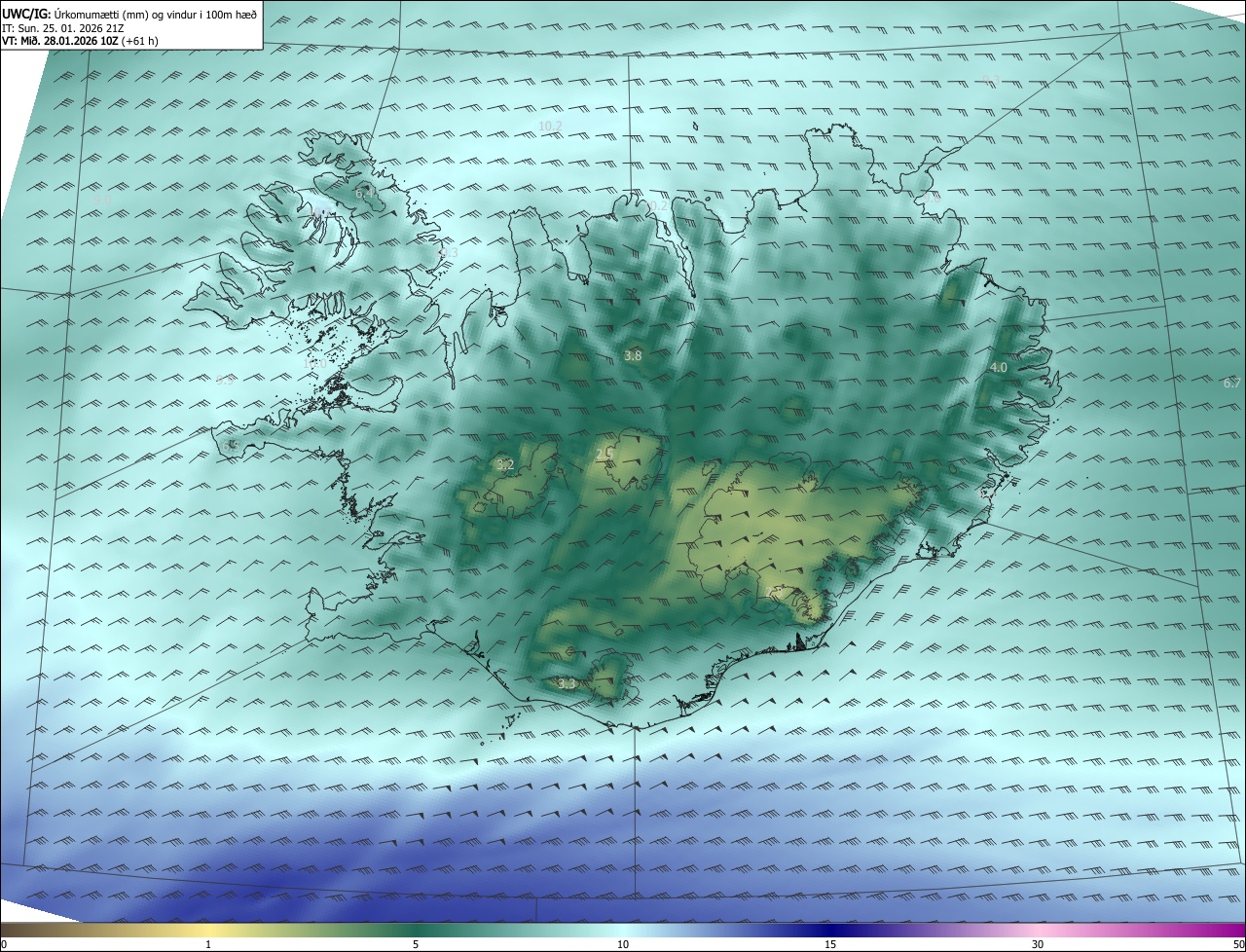Click the 0 tick label on the colour scale
This screenshot has width=1246, height=952.
pos(4,944)
